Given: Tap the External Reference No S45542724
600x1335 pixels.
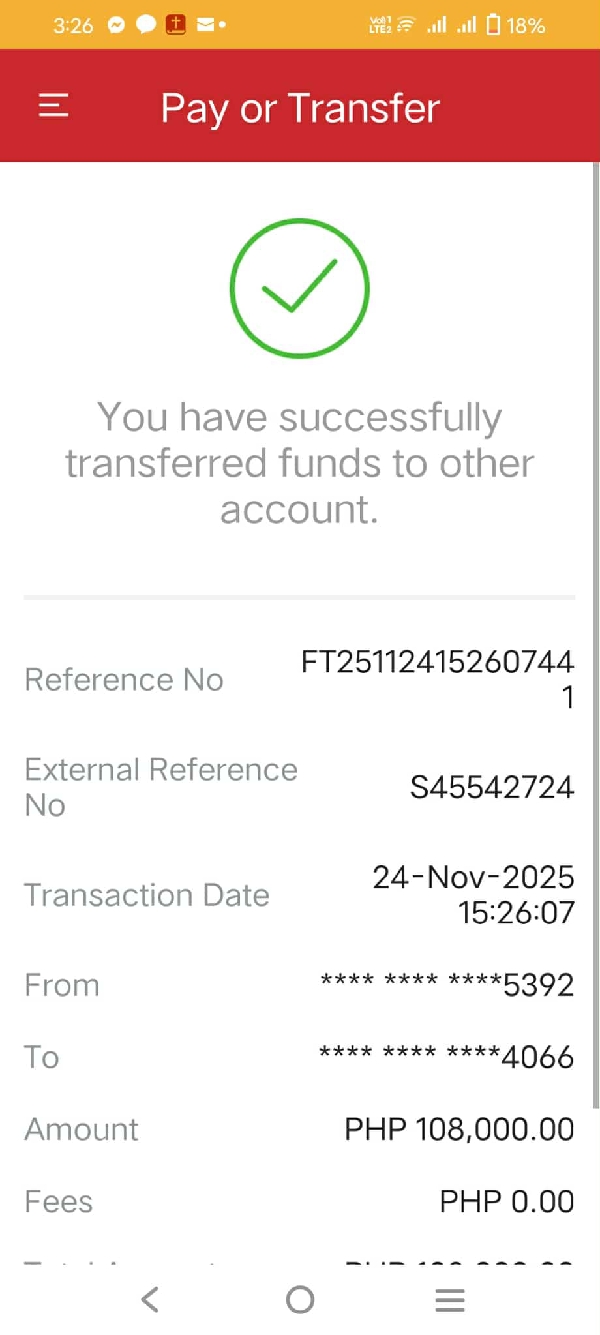Looking at the screenshot, I should (x=492, y=787).
